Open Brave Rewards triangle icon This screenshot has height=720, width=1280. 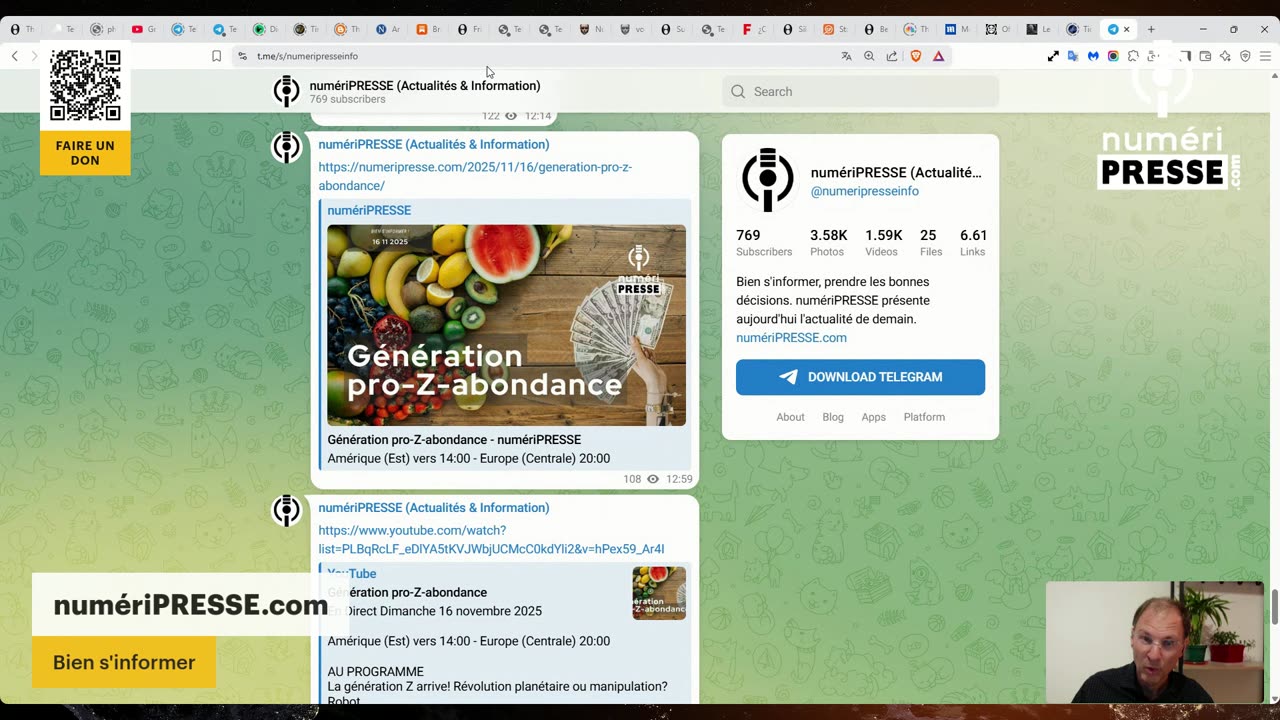click(938, 56)
